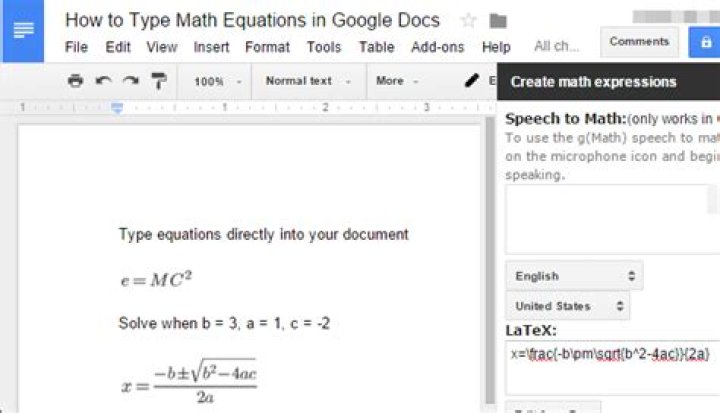Redo the last action
The width and height of the screenshot is (720, 413).
pos(130,81)
